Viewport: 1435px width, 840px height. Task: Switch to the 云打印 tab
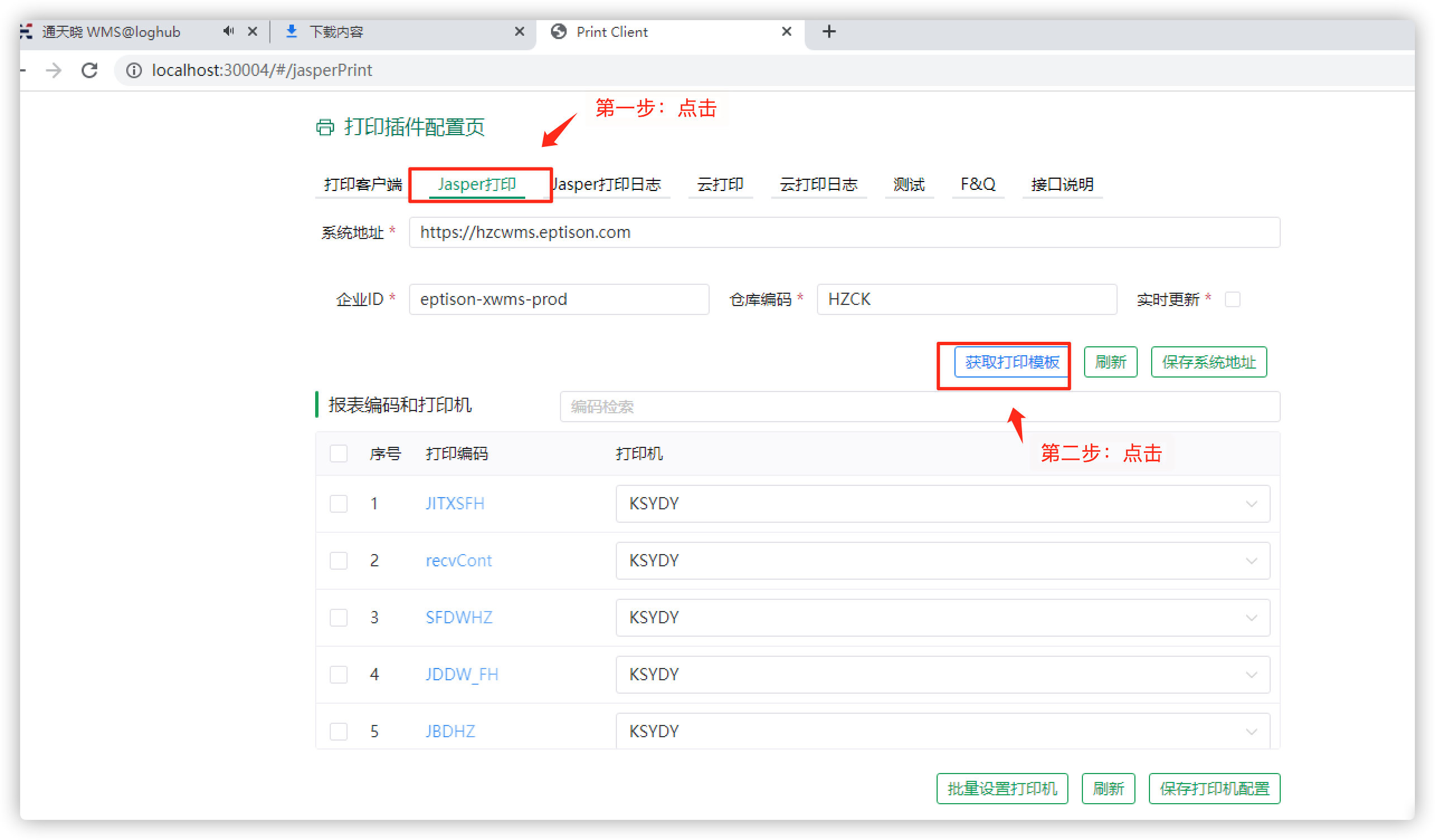pos(720,184)
